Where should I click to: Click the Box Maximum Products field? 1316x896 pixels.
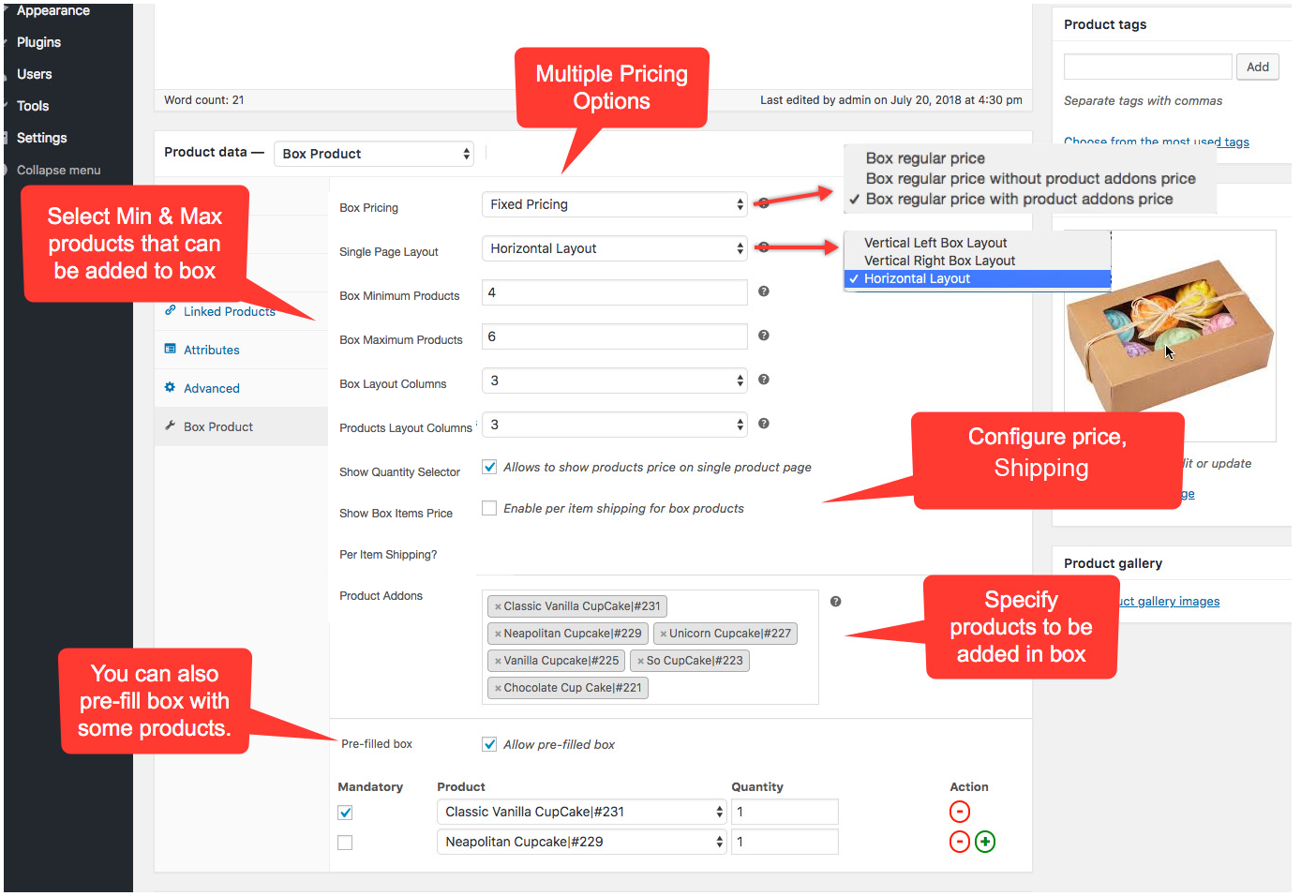[x=615, y=336]
